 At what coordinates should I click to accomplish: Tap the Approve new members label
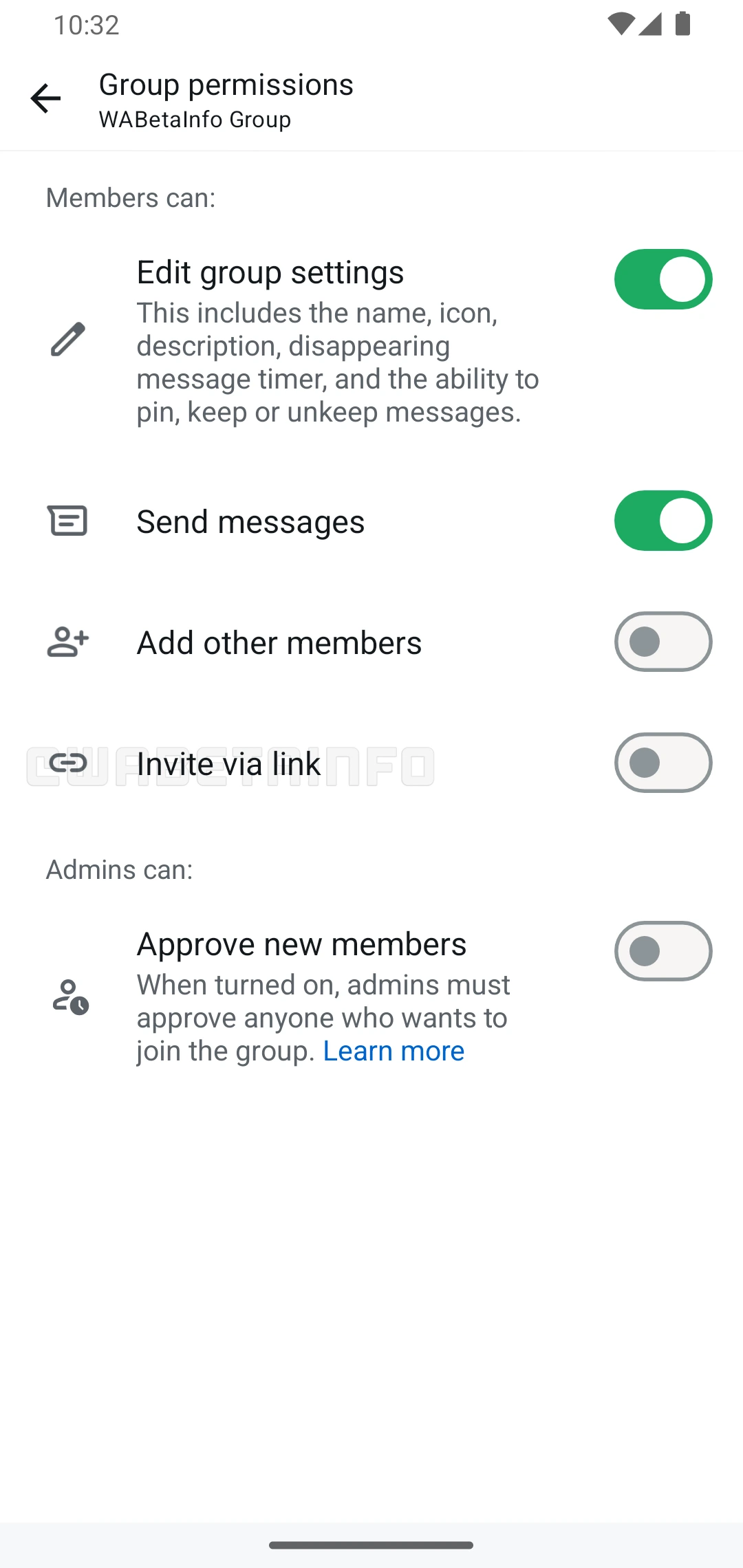coord(301,944)
